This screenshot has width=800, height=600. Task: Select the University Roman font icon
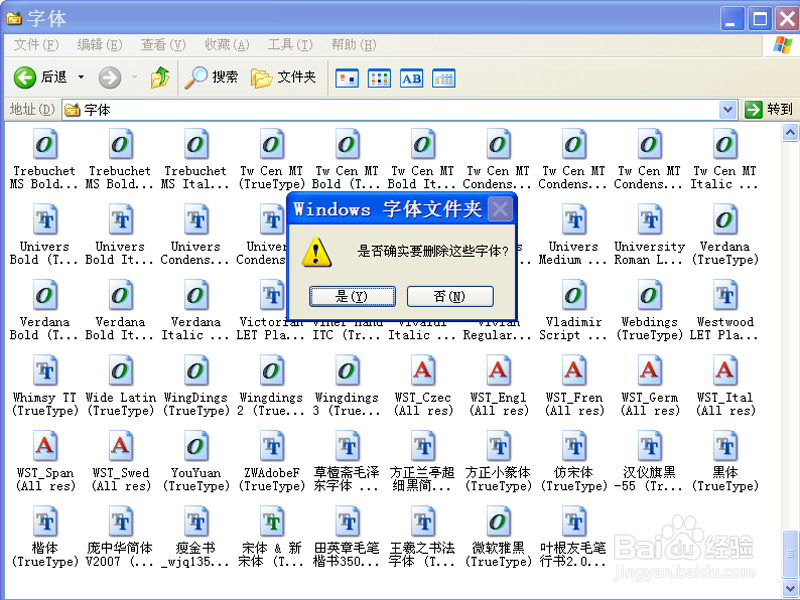[x=649, y=220]
